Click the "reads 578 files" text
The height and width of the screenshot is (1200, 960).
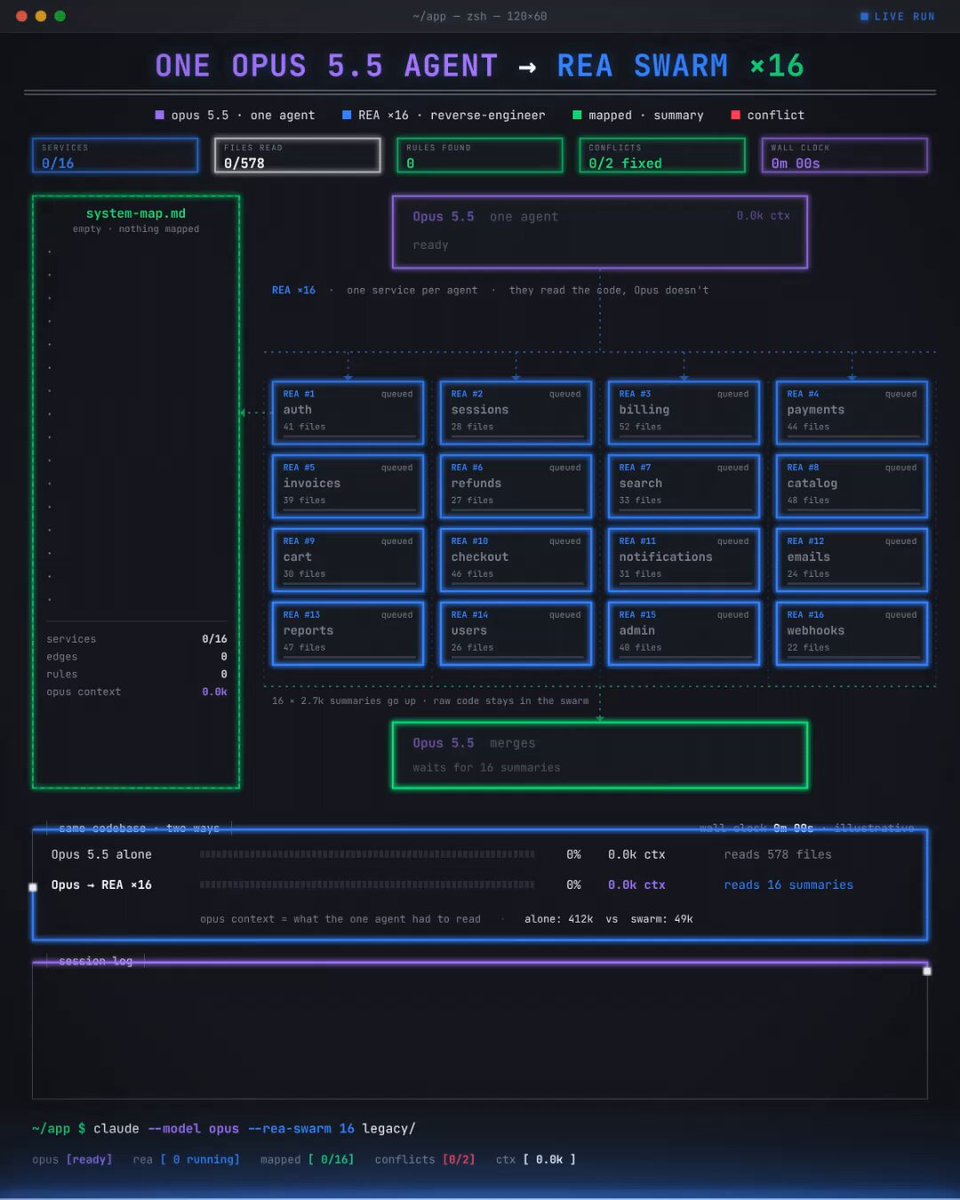pos(778,855)
